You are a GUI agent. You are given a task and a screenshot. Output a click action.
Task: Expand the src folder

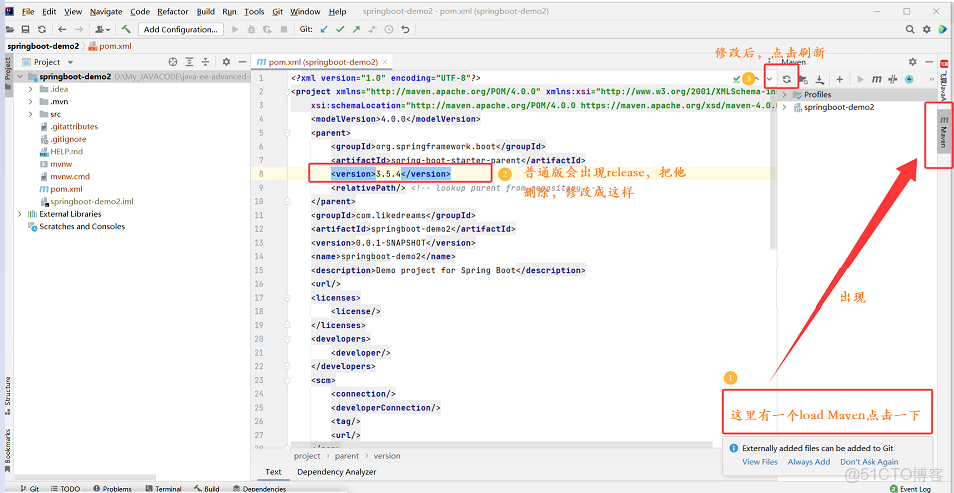30,114
